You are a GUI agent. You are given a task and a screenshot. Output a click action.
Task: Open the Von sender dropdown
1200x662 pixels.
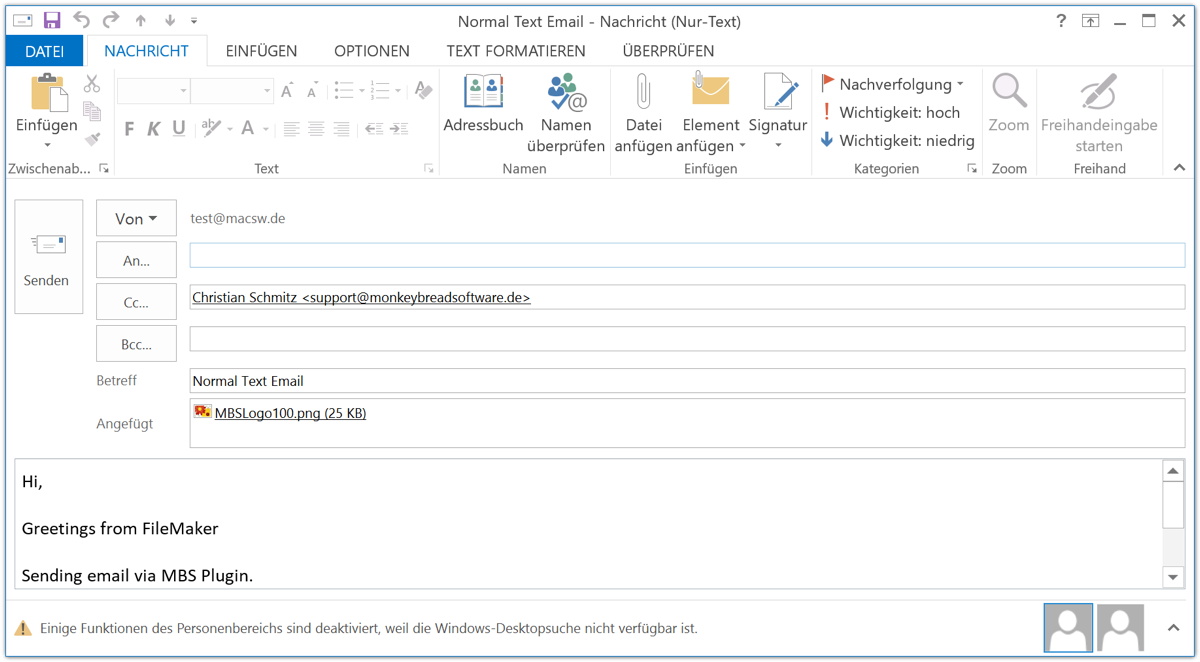tap(136, 218)
